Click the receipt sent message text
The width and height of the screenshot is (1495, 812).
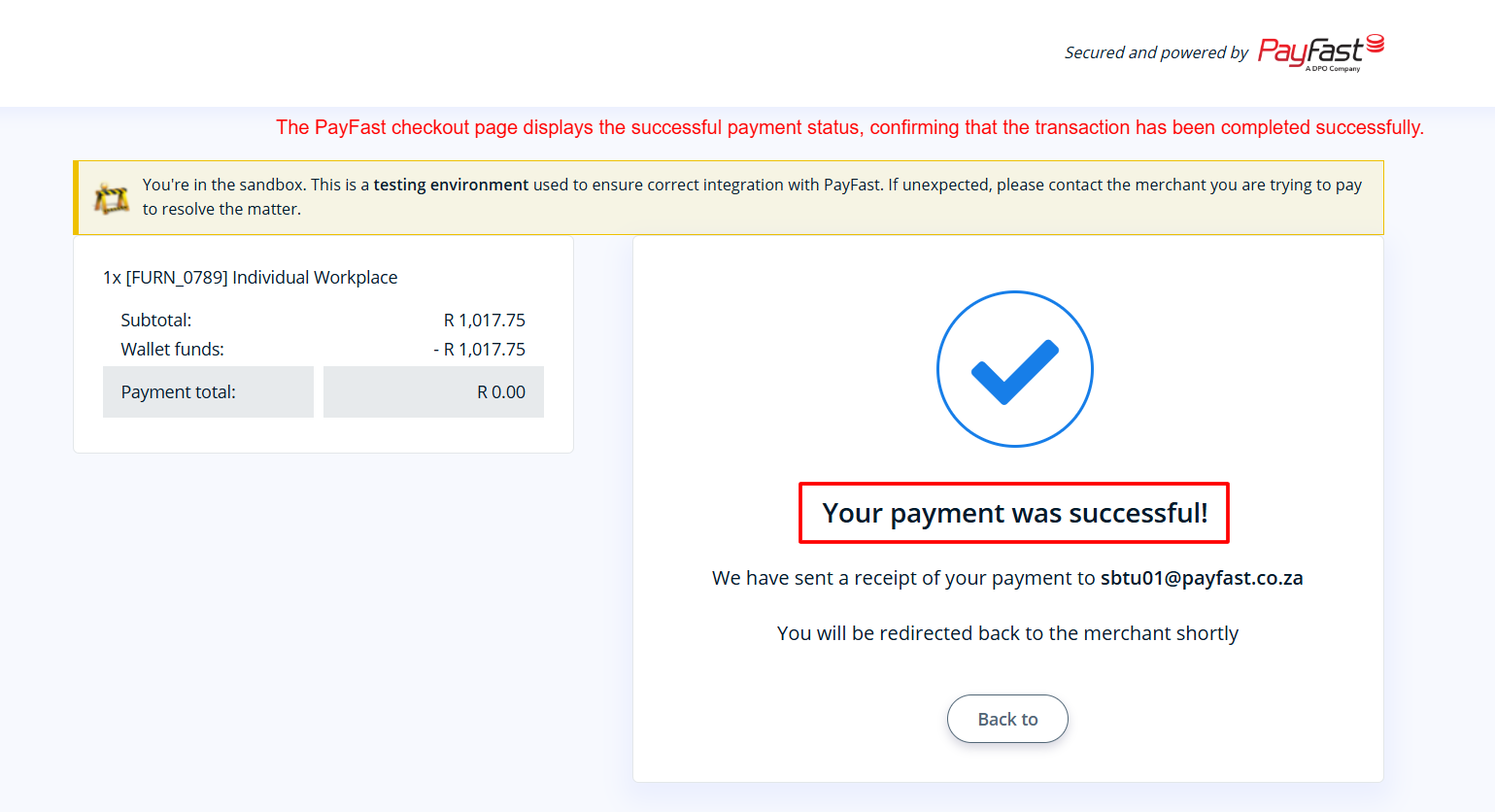1007,578
